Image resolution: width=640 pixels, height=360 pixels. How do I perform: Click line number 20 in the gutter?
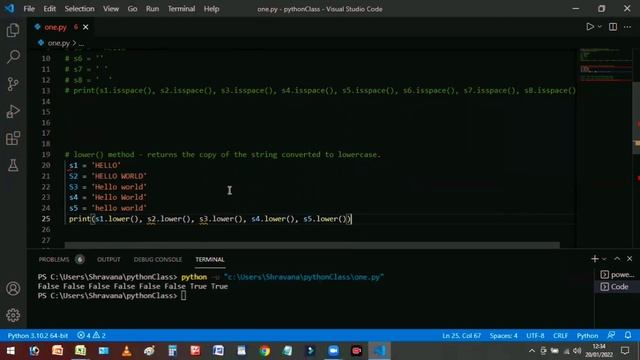coord(46,165)
